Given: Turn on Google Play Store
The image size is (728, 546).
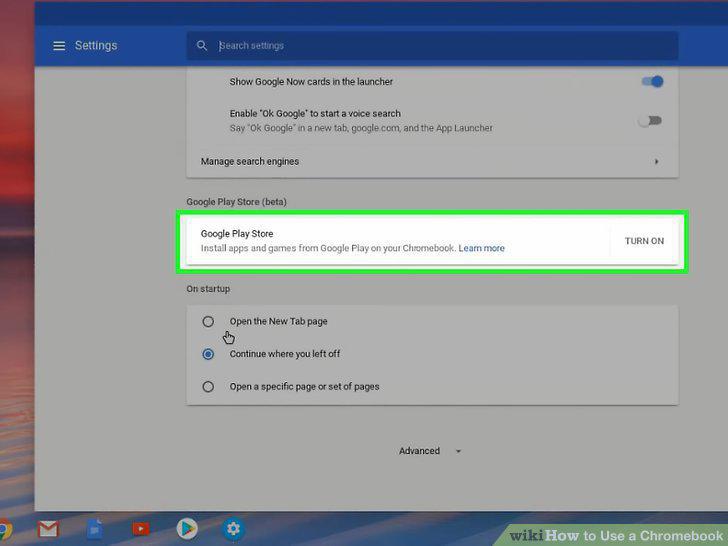Looking at the screenshot, I should pos(644,241).
